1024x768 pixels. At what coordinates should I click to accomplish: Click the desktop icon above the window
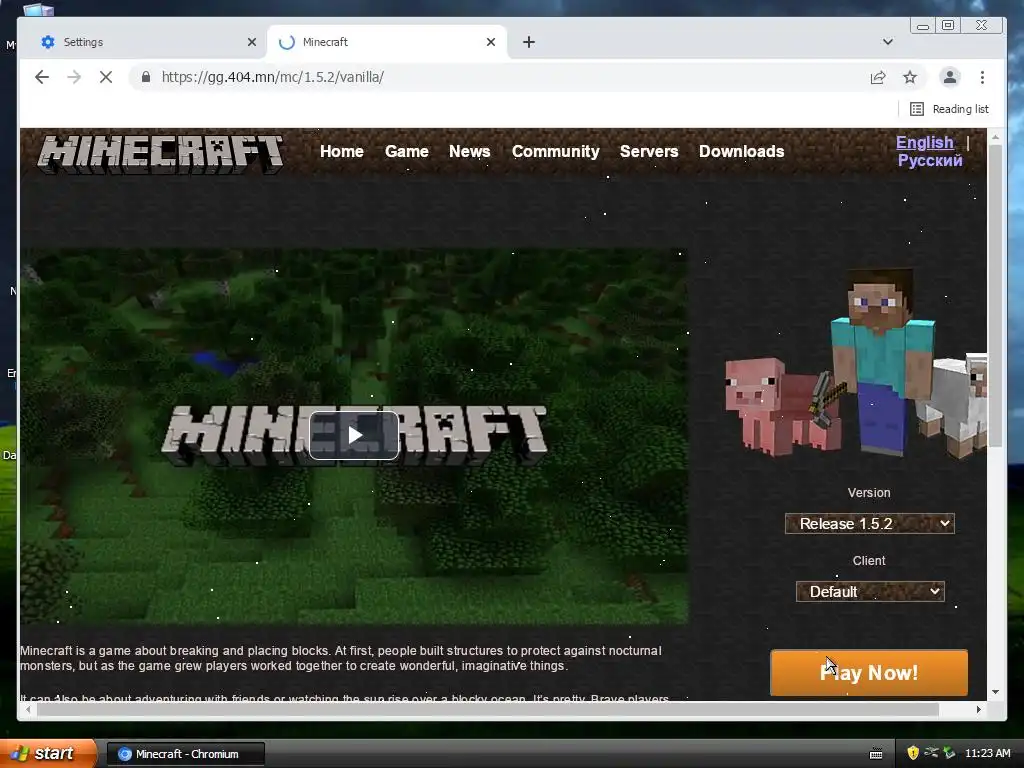(x=38, y=9)
